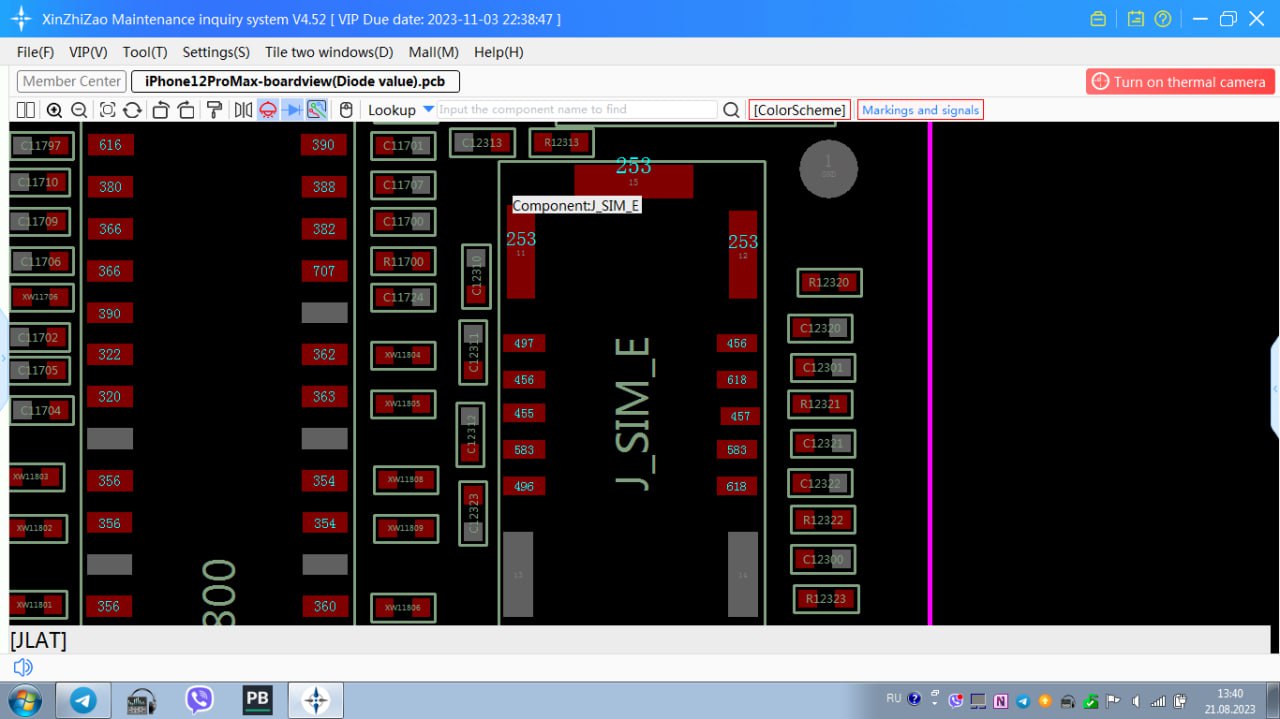
Task: Click the component name search field
Action: tap(577, 110)
